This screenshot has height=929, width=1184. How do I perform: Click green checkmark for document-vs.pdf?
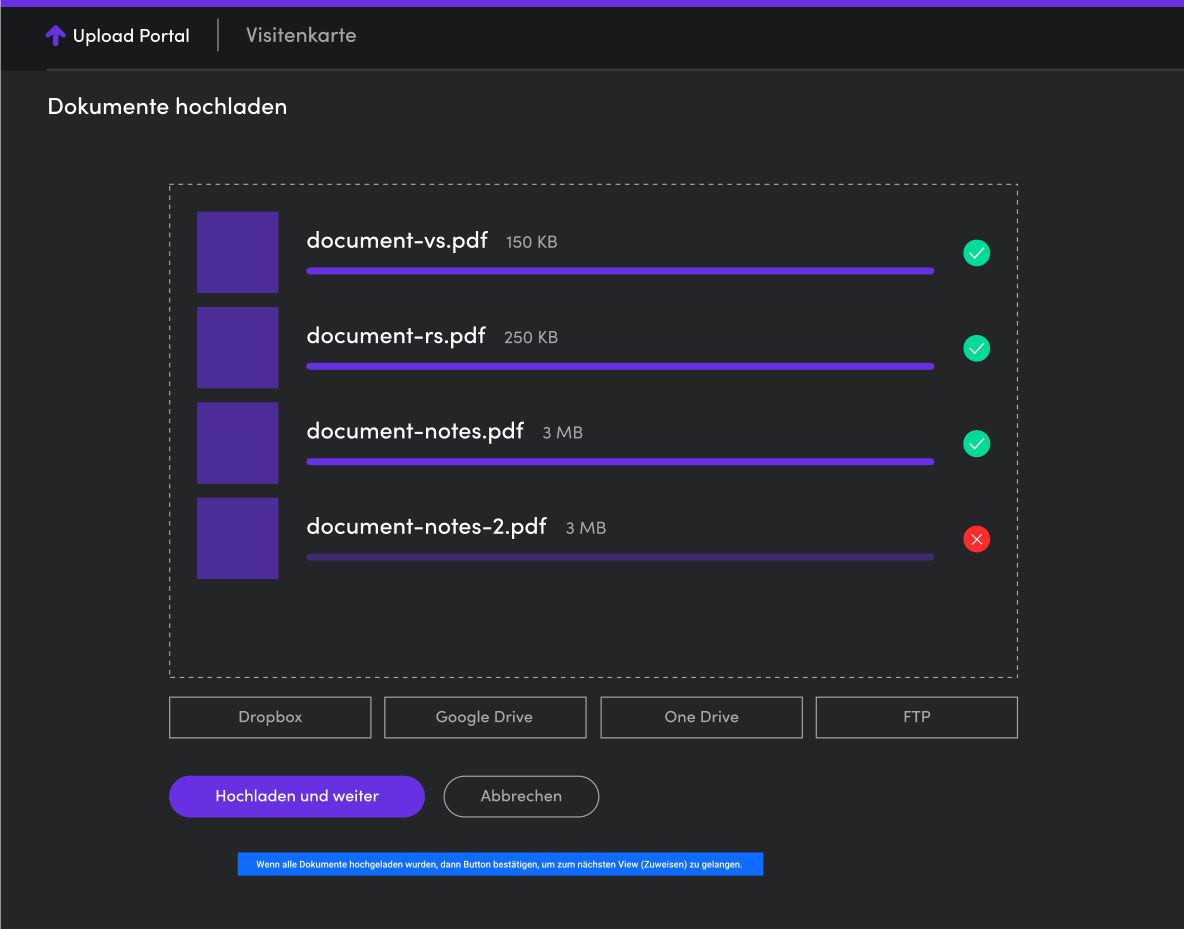[x=976, y=253]
